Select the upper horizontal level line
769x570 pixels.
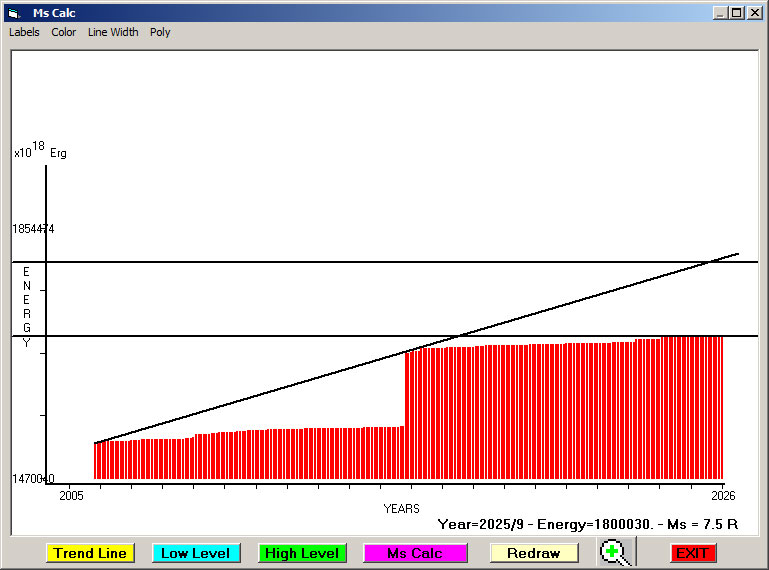click(x=300, y=262)
